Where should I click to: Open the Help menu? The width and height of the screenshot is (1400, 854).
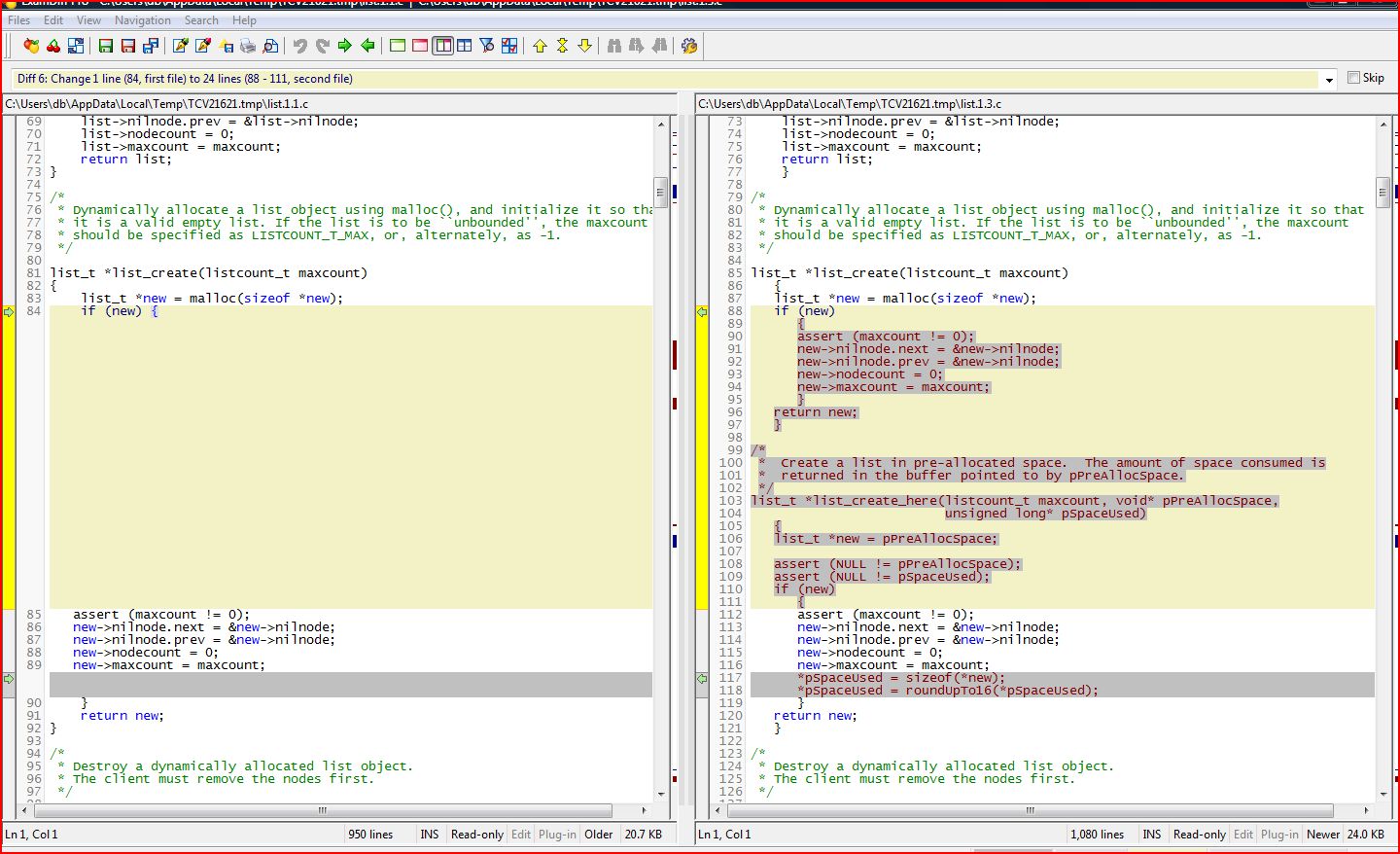click(244, 20)
